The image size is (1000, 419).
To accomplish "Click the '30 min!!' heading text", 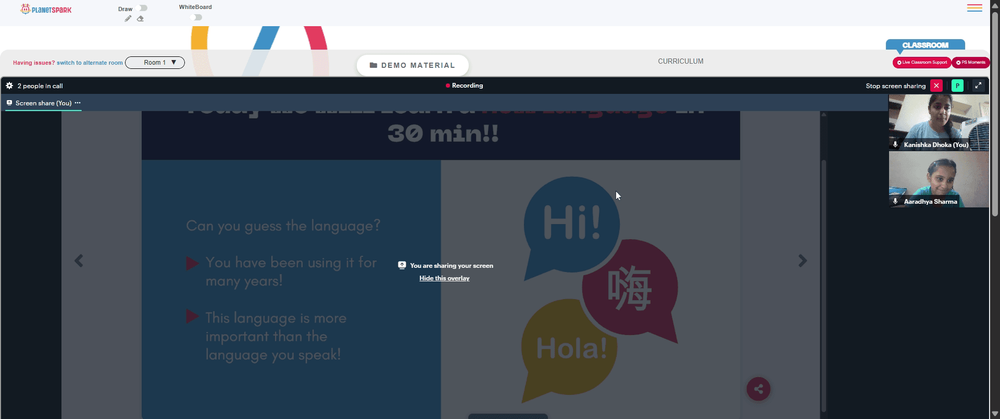I will pos(443,133).
